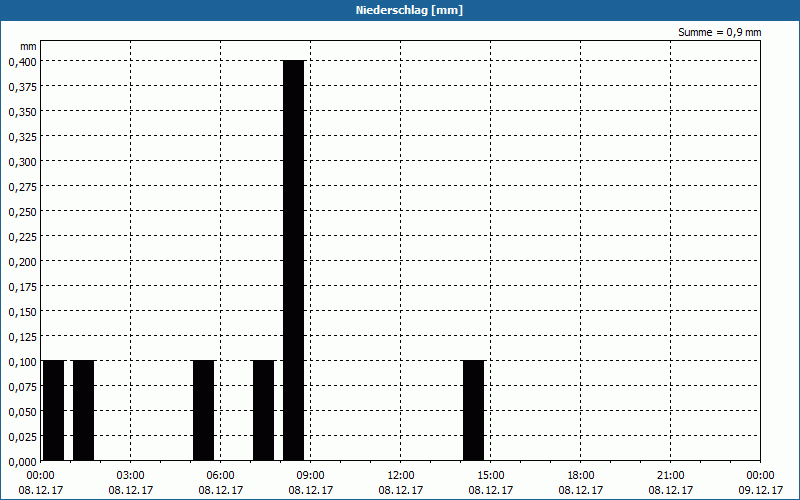Click the 0,200 y-axis value
The height and width of the screenshot is (500, 800).
22,262
